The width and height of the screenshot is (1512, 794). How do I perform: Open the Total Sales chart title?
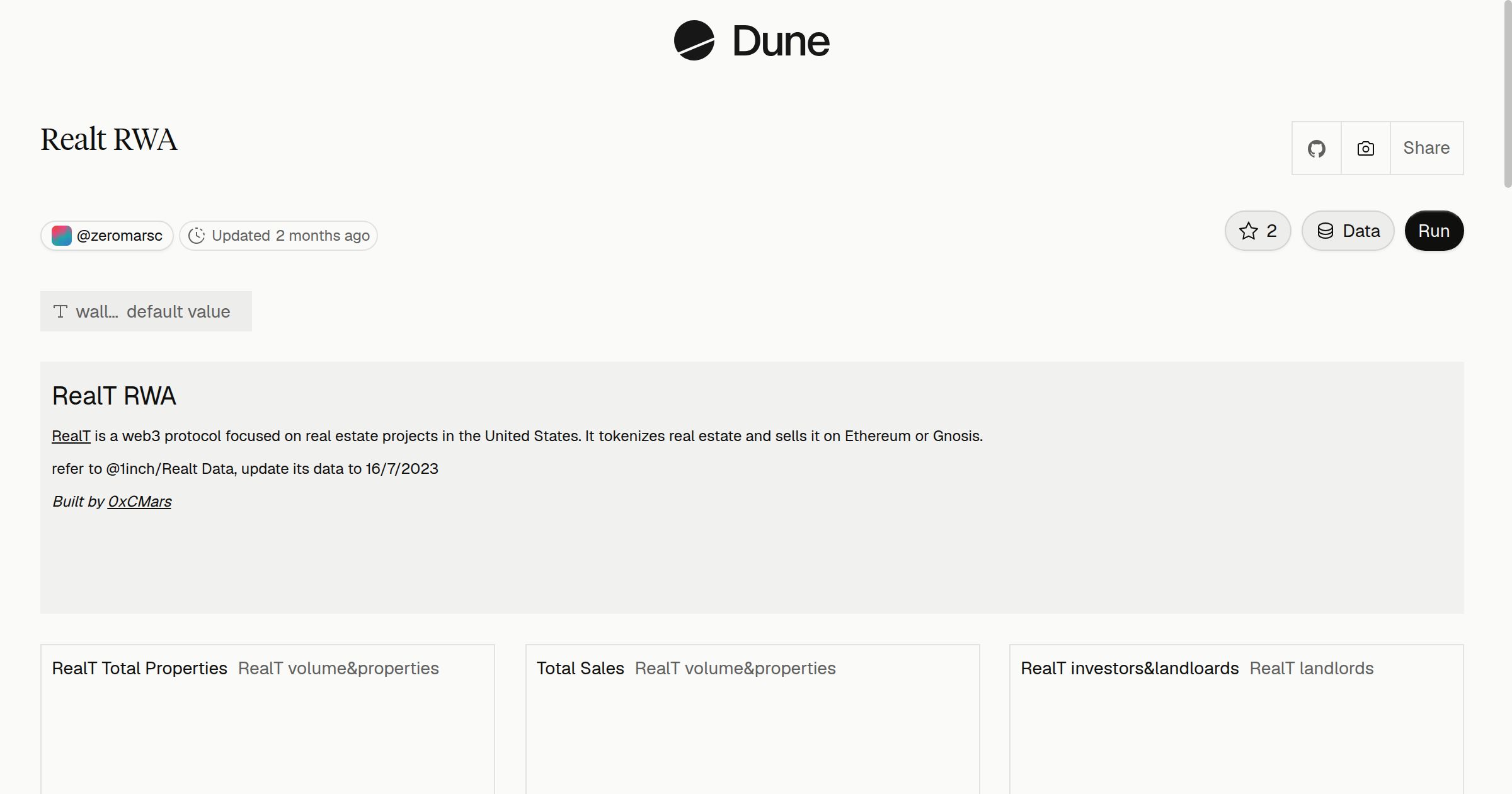580,668
